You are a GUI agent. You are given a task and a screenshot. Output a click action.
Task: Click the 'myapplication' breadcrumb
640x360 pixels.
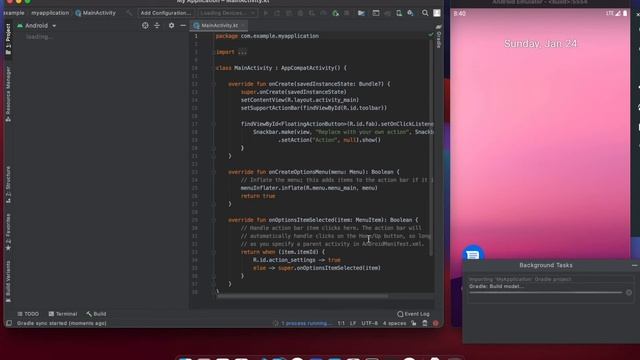tap(50, 13)
